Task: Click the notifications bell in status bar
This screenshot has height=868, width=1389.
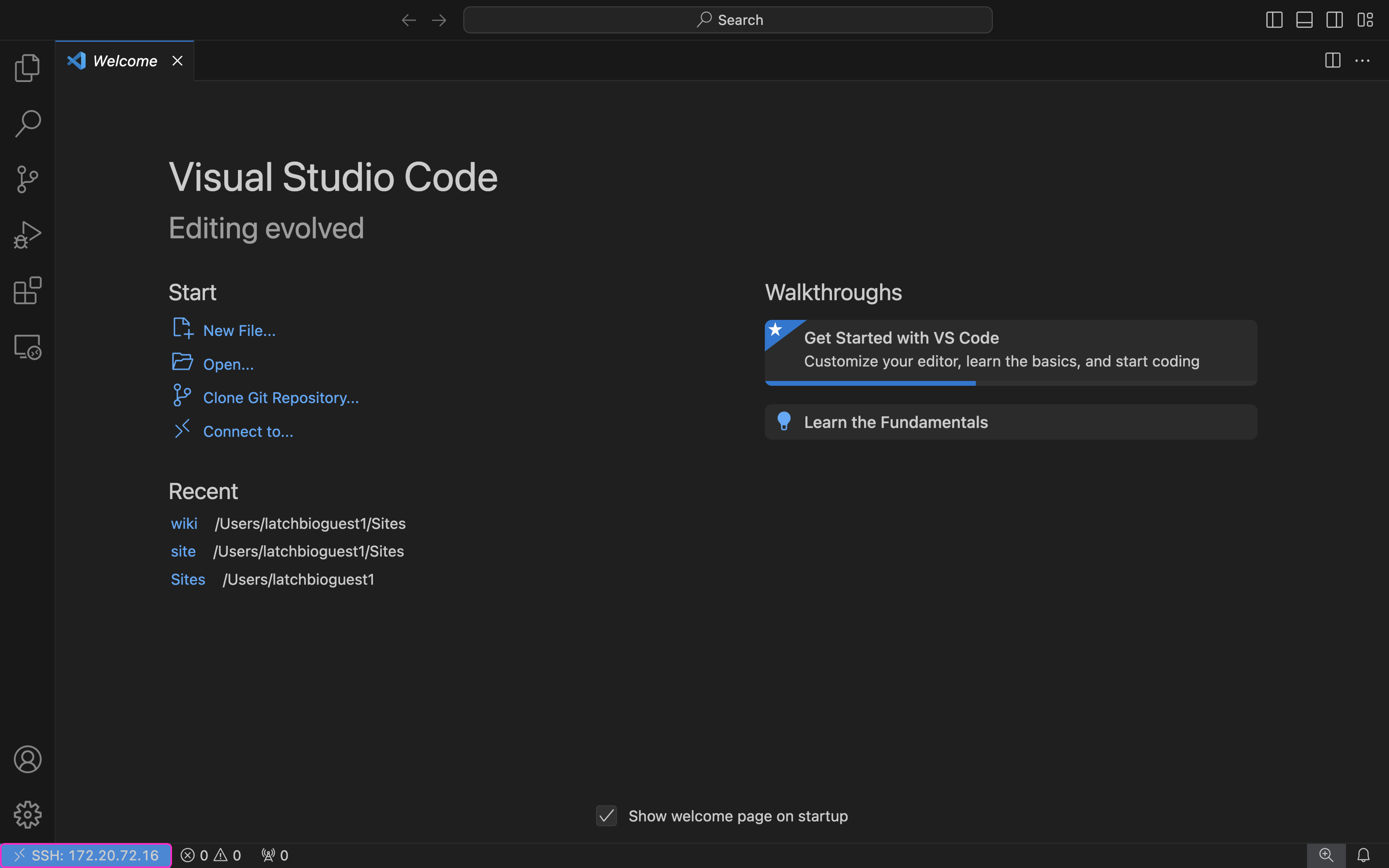Action: 1363,855
